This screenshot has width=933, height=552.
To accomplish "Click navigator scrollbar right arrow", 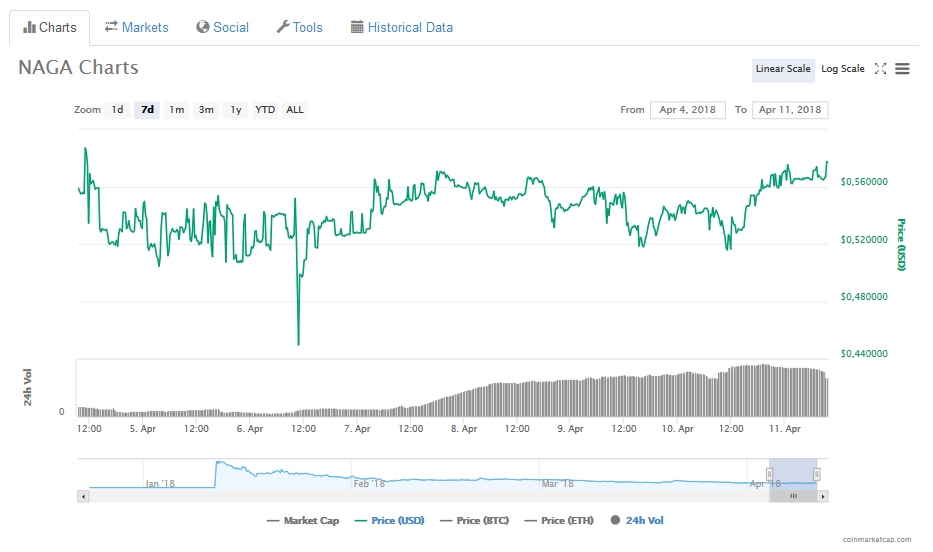I will 823,496.
